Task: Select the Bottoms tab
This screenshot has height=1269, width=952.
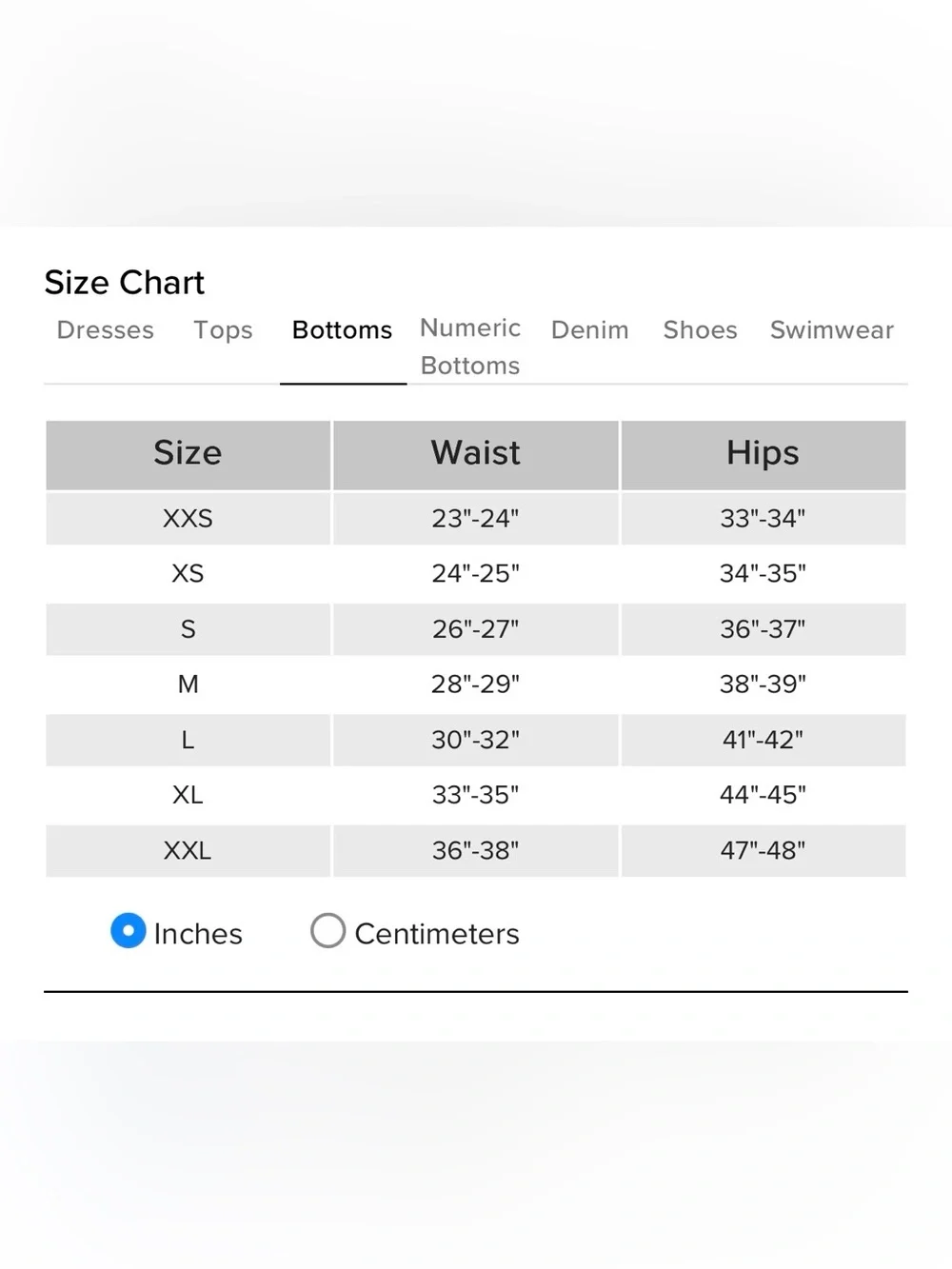Action: 342,330
